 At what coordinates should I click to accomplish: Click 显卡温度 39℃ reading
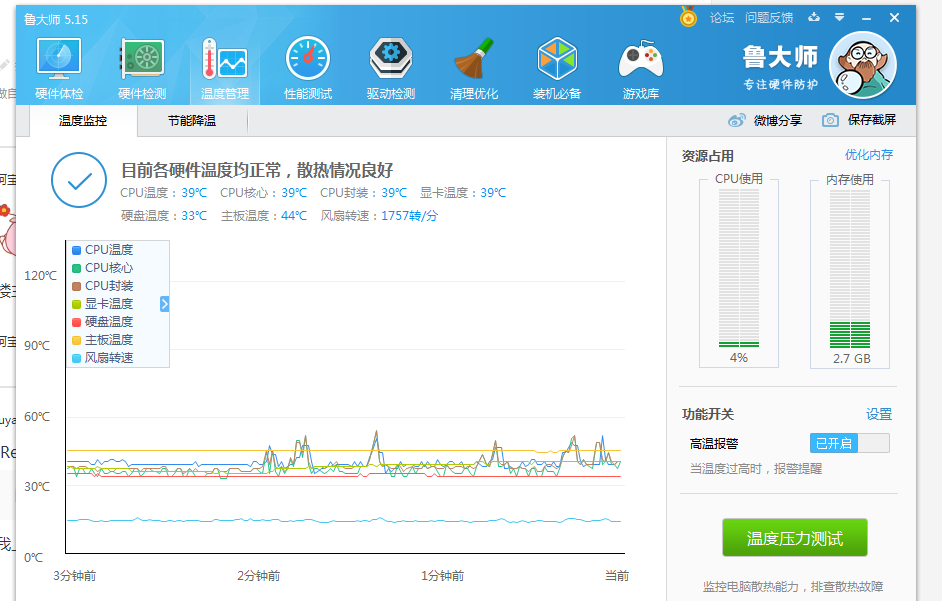(x=463, y=192)
